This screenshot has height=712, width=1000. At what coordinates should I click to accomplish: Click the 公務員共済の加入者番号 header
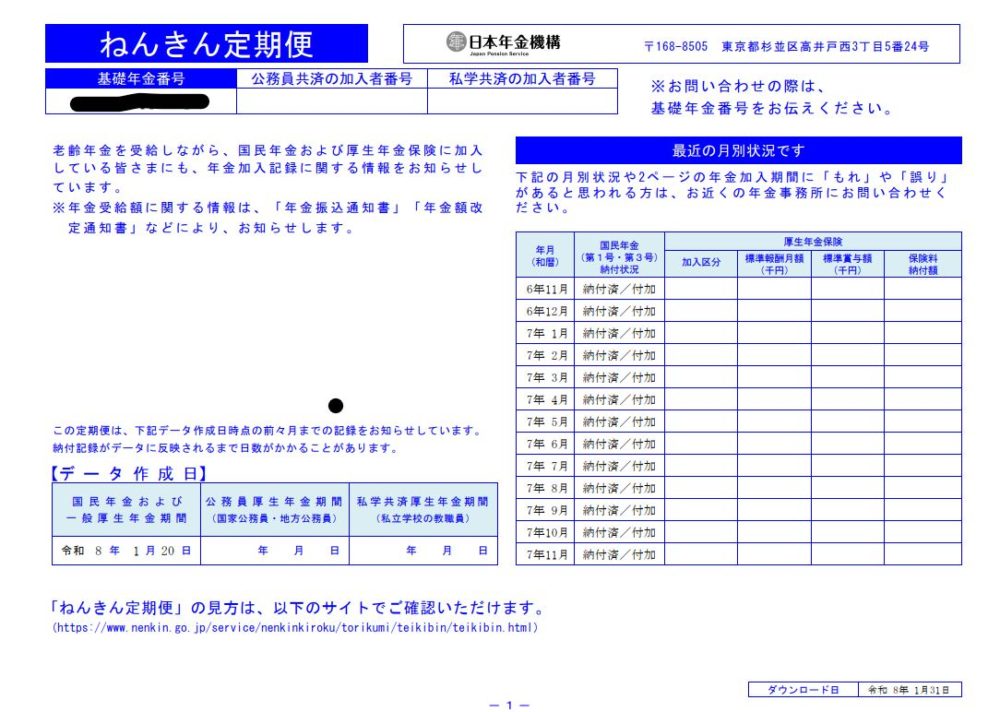[332, 79]
